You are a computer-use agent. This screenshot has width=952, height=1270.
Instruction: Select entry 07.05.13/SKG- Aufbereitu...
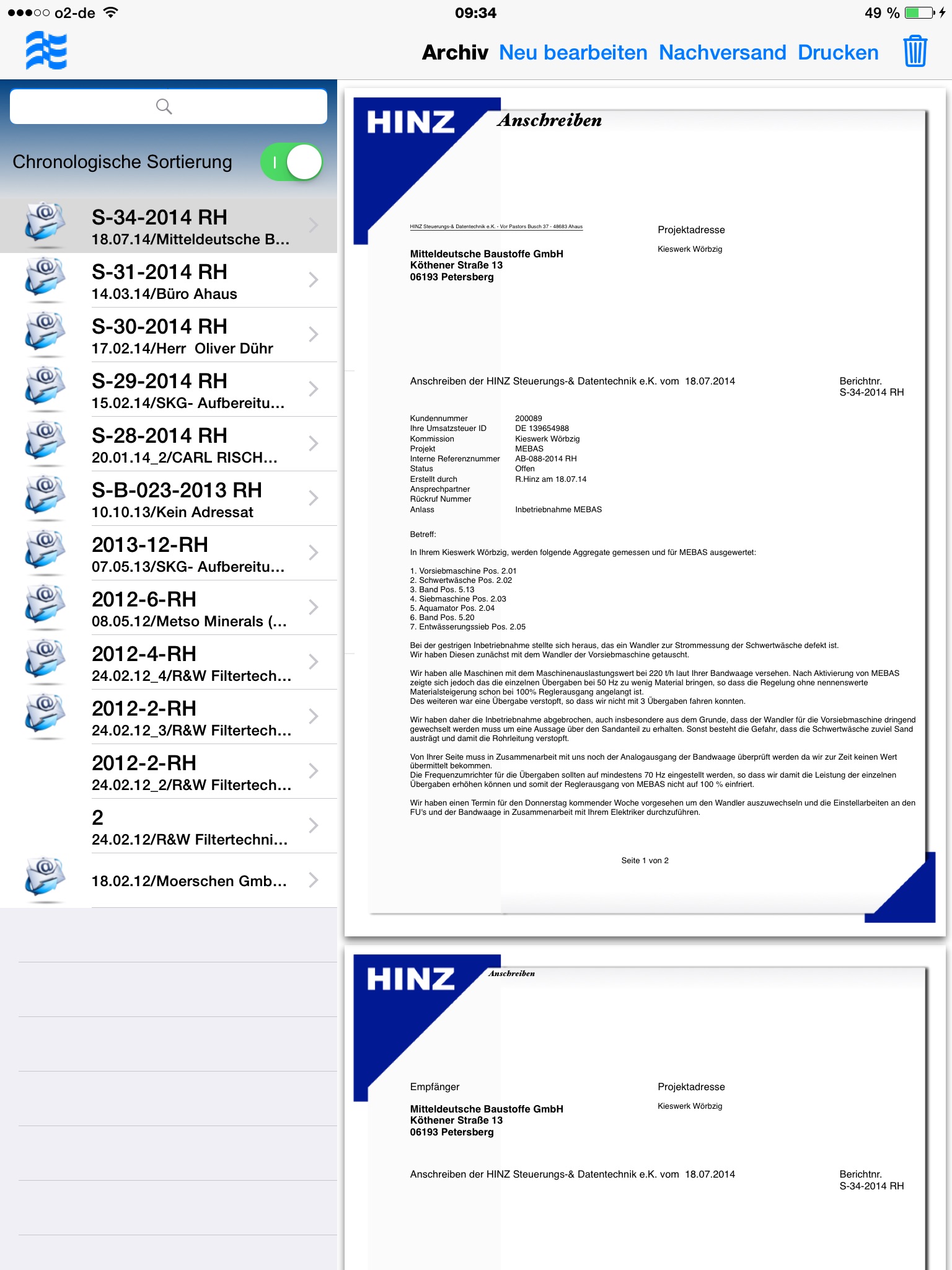[x=169, y=553]
